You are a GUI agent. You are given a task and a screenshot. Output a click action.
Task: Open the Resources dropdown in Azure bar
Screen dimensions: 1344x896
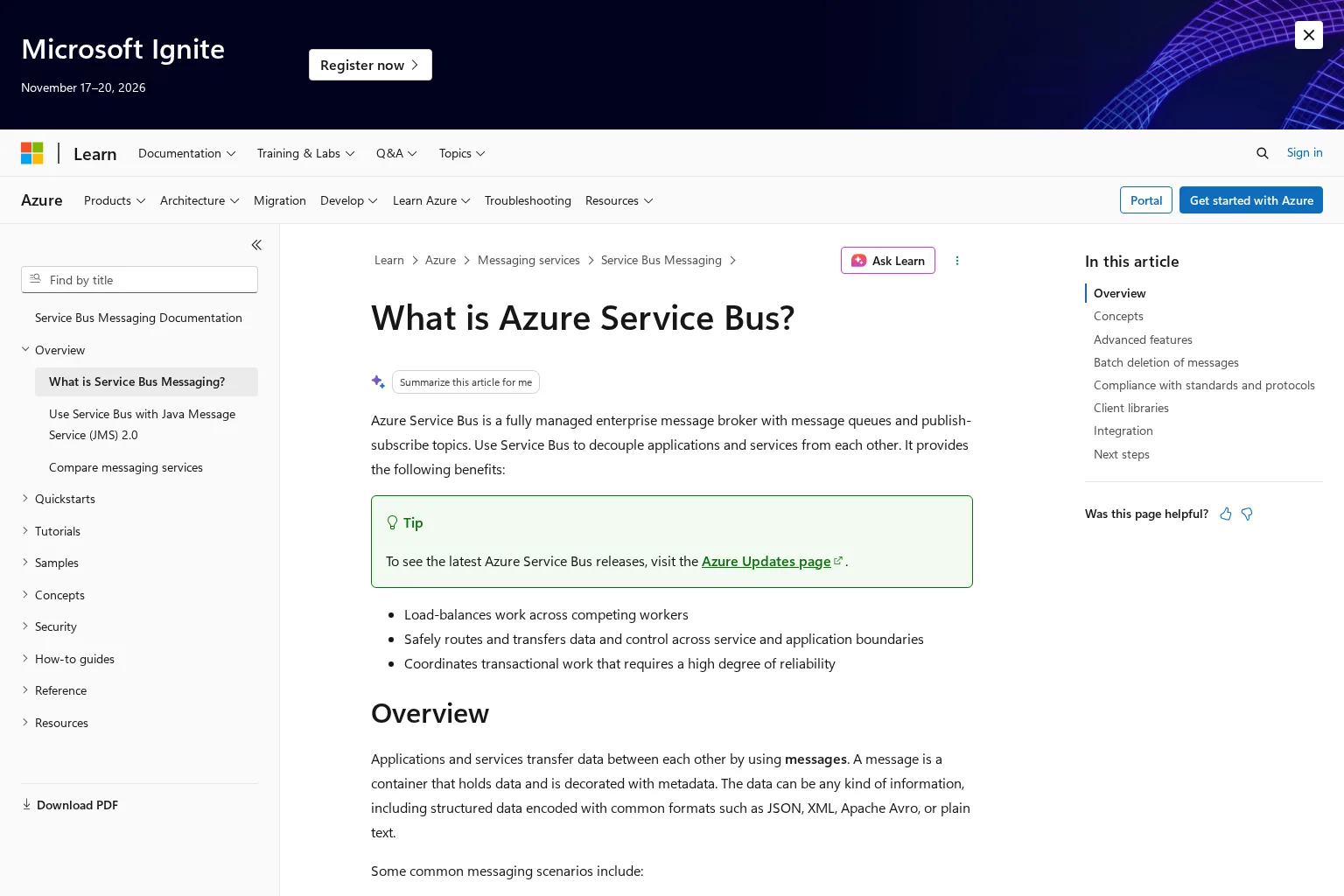(619, 200)
